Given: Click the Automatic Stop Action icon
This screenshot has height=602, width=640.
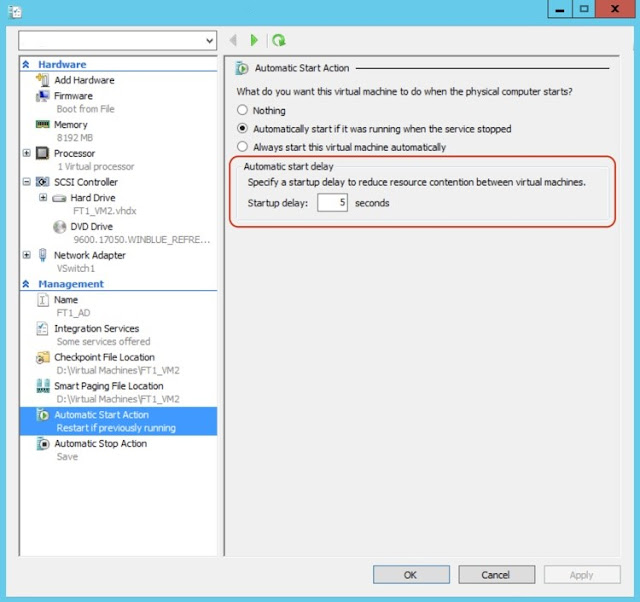Looking at the screenshot, I should [42, 444].
